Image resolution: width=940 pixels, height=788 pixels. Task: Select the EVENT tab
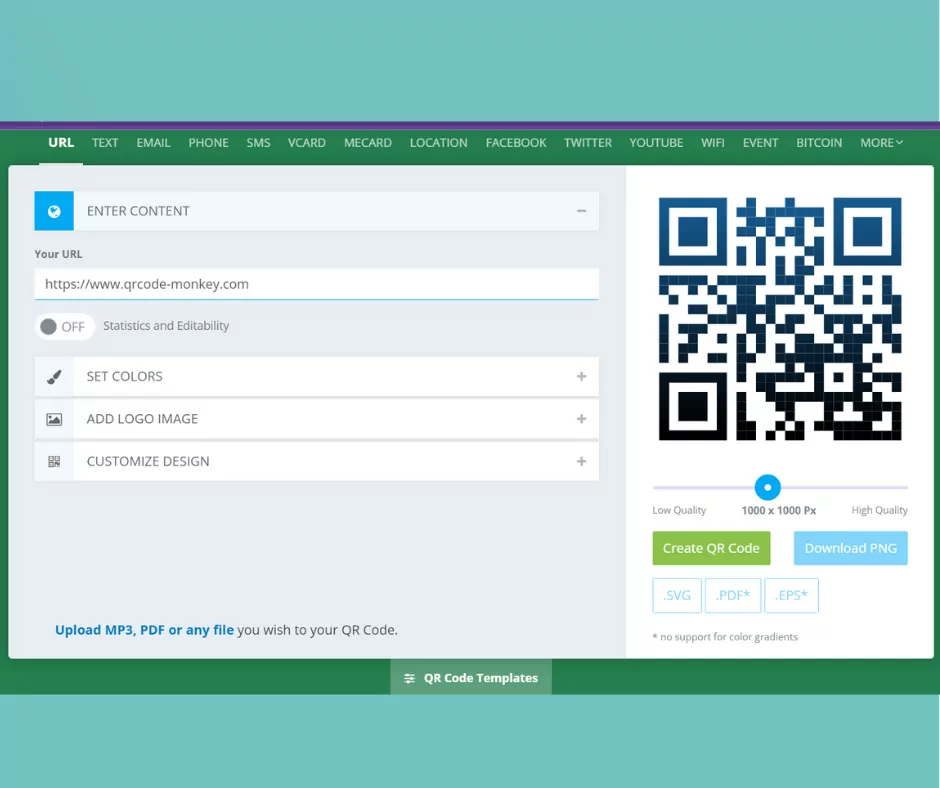click(761, 143)
